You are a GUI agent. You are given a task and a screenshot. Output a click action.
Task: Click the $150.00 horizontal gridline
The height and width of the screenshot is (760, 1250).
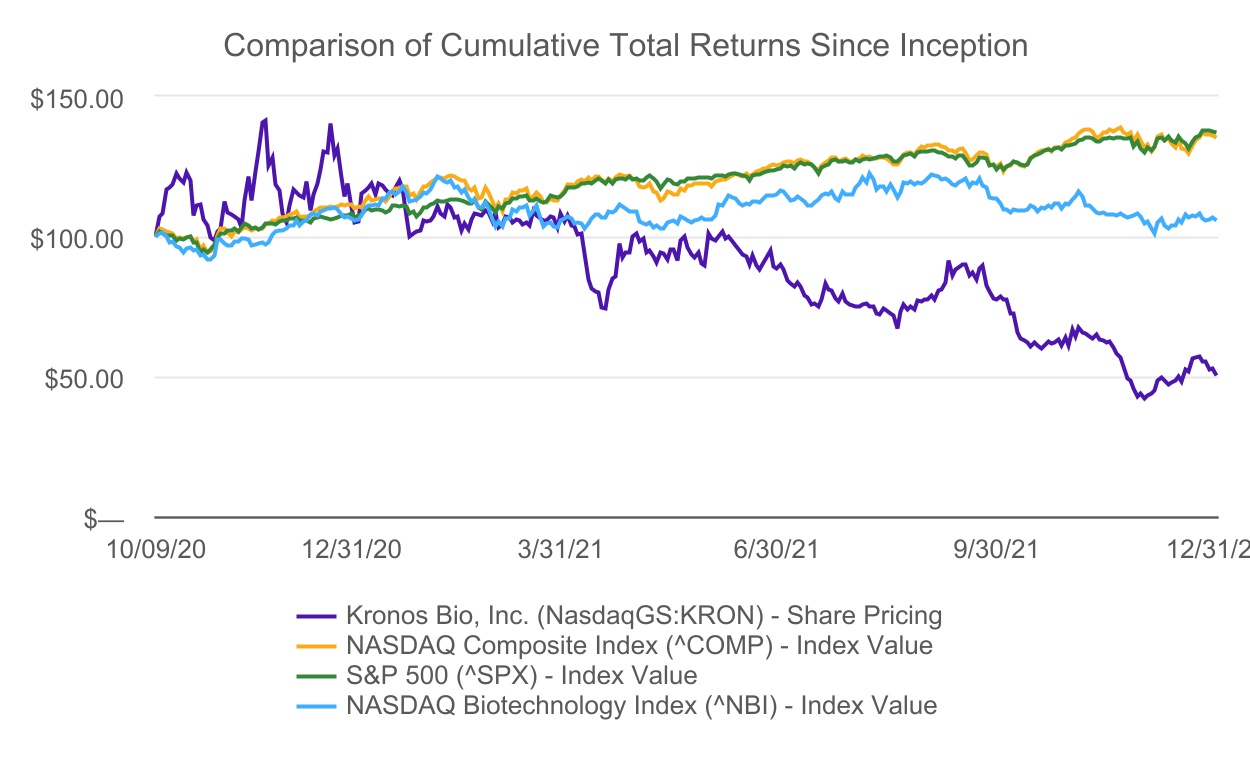(700, 97)
